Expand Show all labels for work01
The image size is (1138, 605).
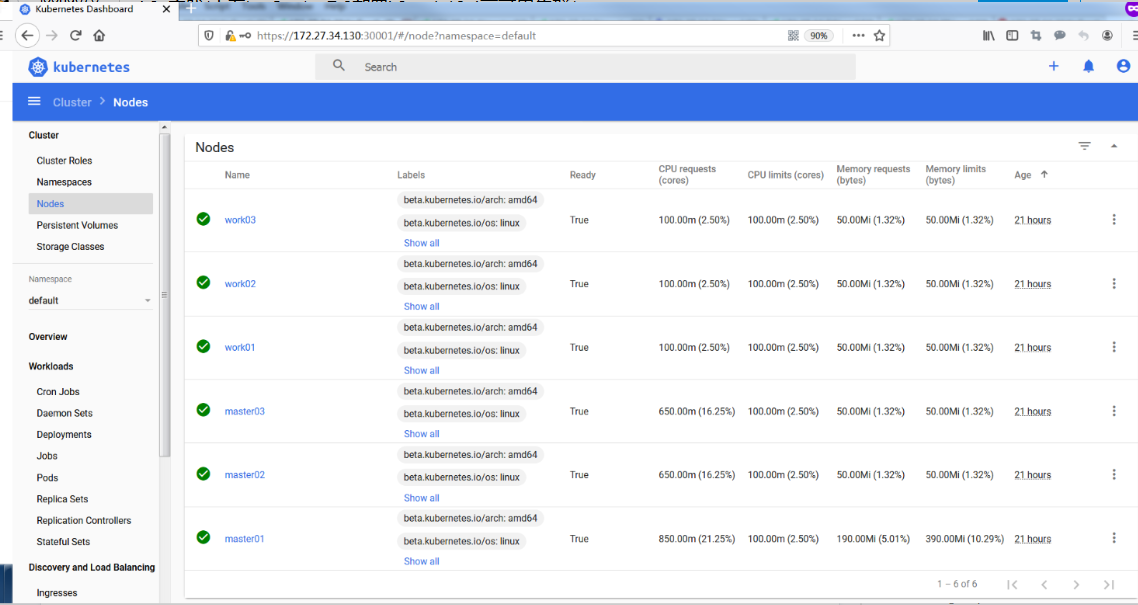[x=422, y=370]
